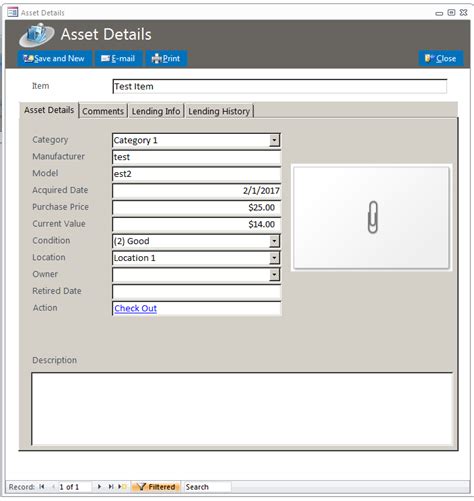Send the asset by E-mail
This screenshot has height=501, width=474.
pos(118,59)
